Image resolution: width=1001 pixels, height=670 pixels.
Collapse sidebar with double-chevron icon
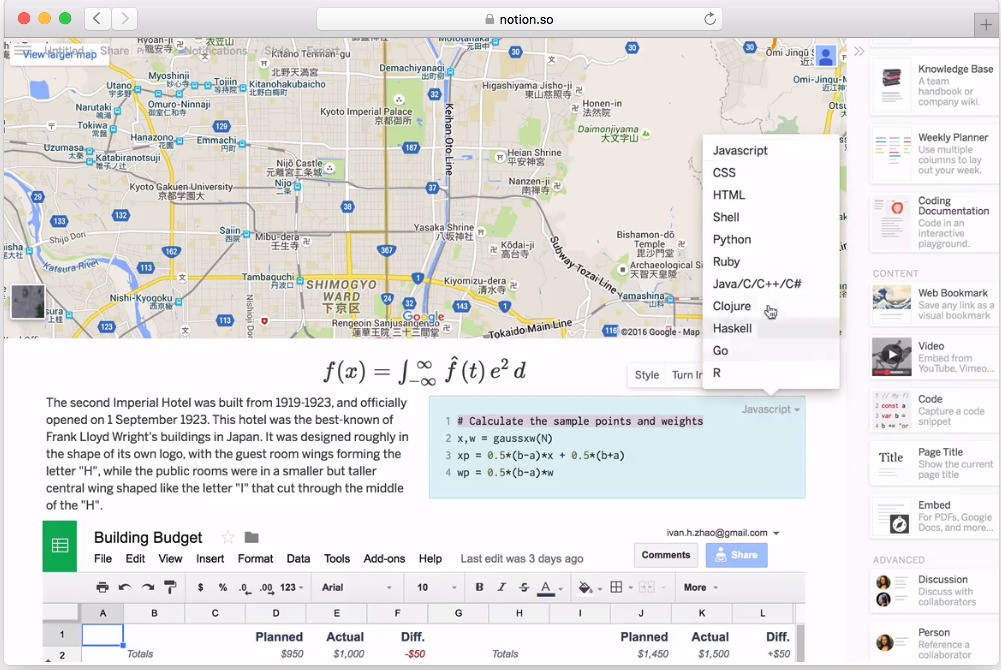858,52
